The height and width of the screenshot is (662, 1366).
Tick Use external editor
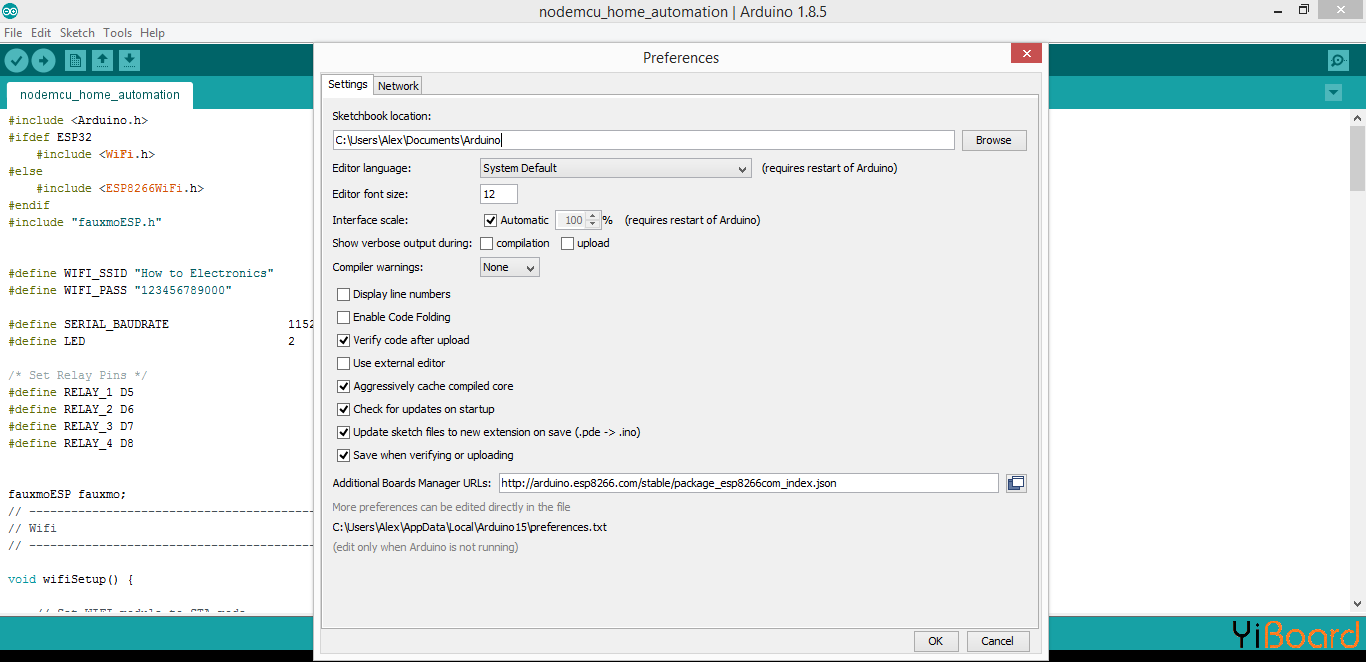pos(344,363)
